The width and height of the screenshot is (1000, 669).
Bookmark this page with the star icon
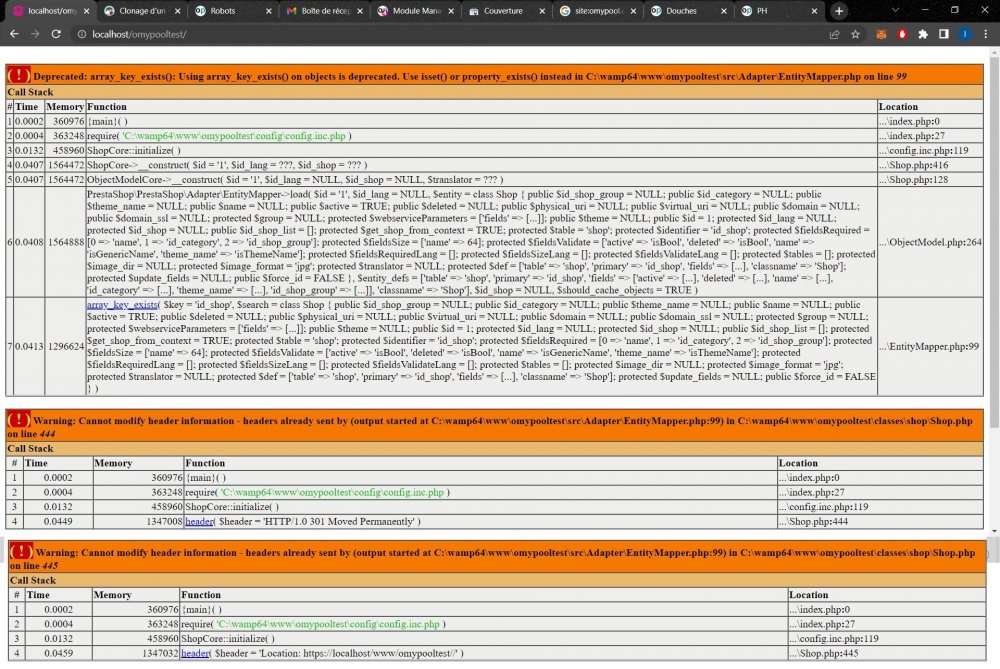click(855, 34)
